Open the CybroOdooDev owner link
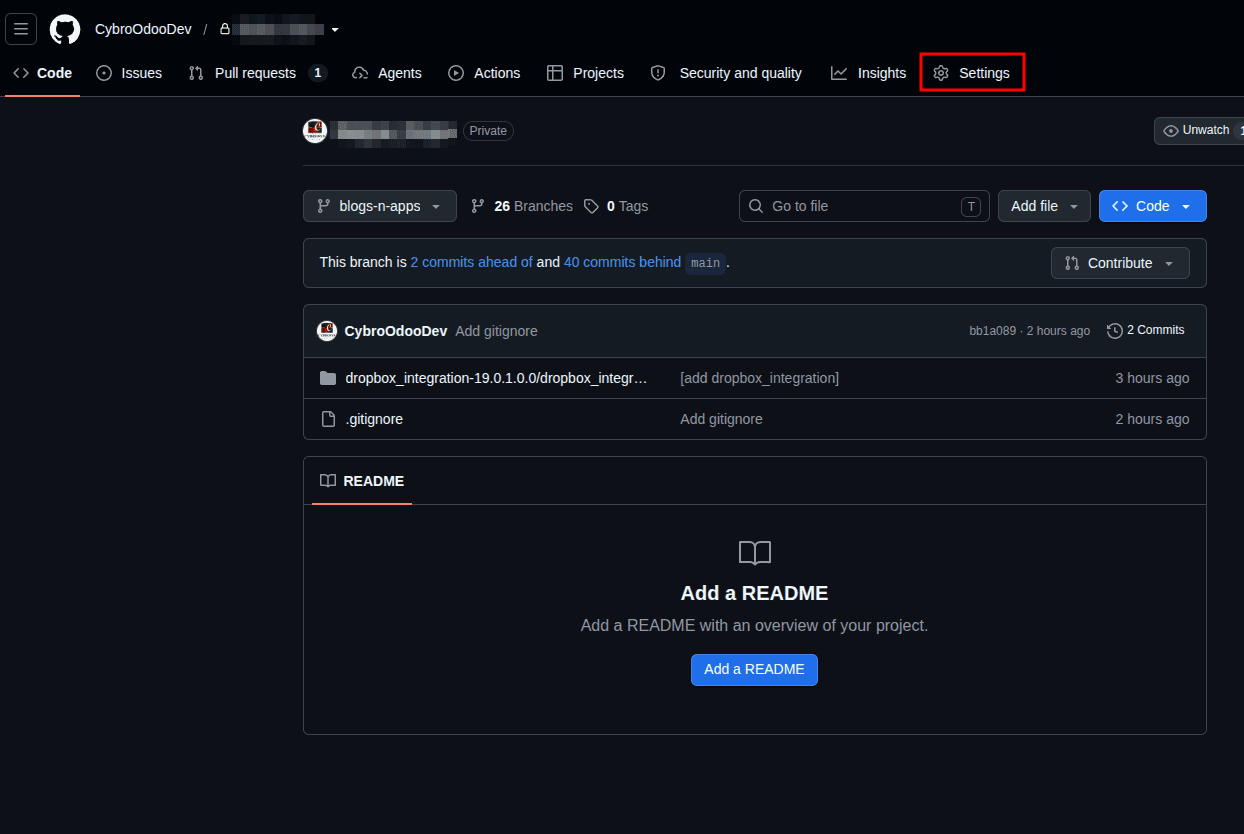Screen dimensions: 1244x834 143,29
